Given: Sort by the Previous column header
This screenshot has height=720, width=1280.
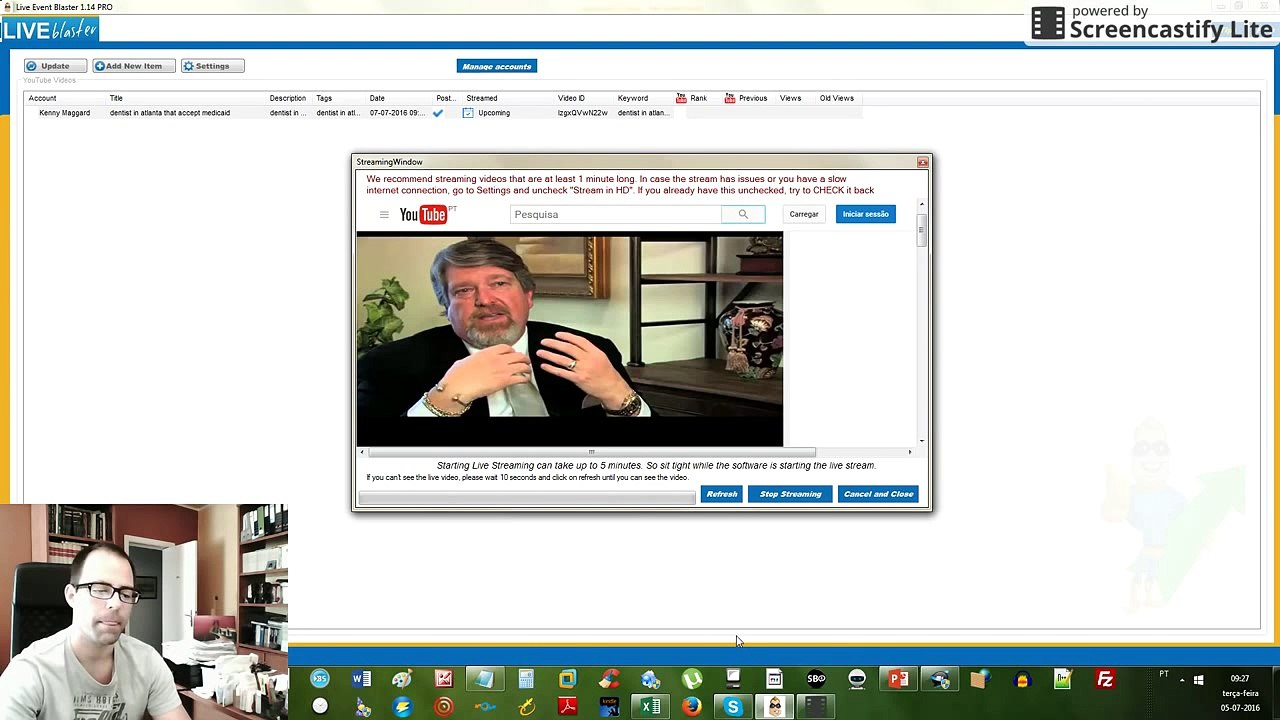Looking at the screenshot, I should [753, 98].
